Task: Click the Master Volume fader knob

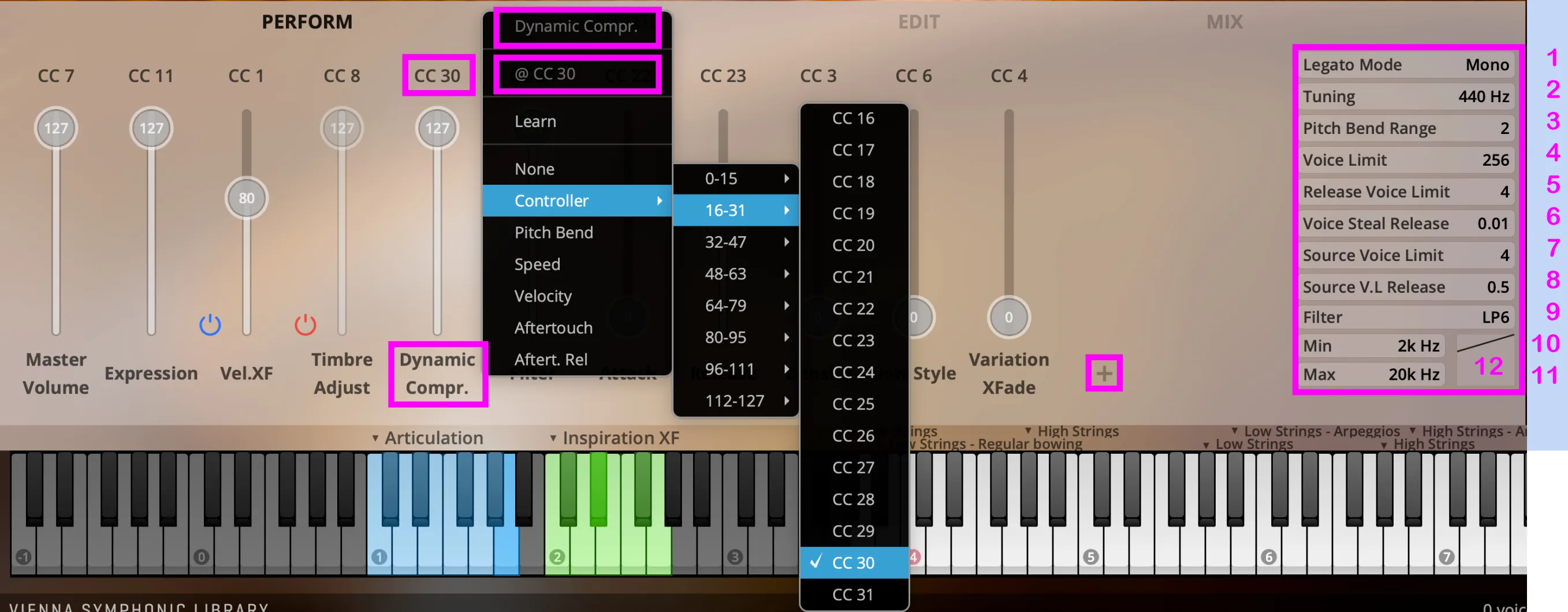Action: (56, 127)
